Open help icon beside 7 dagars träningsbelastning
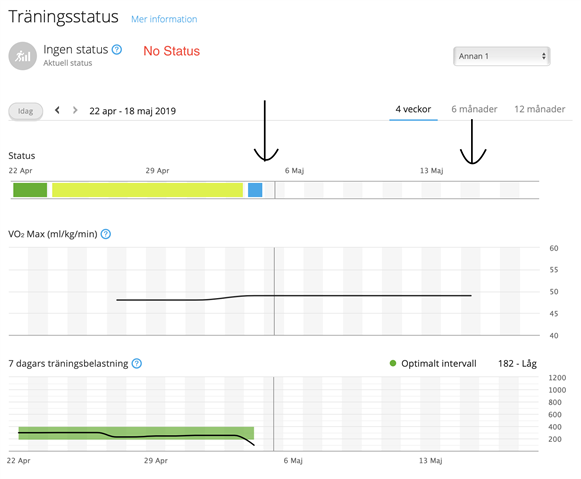 click(137, 364)
